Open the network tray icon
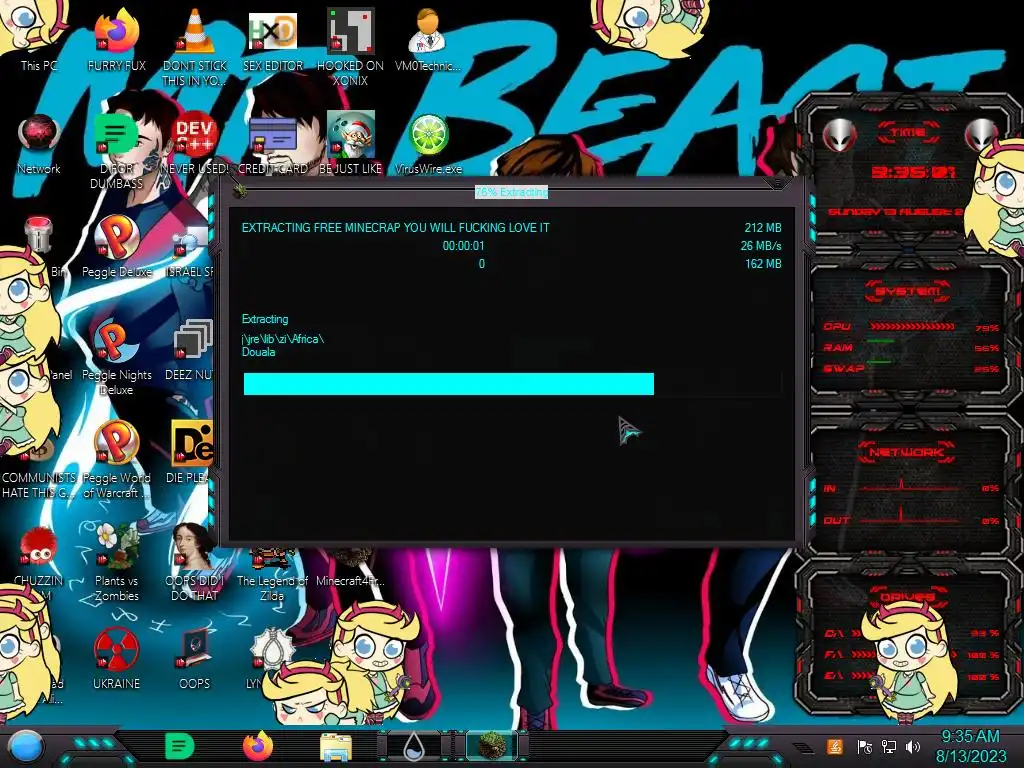Image resolution: width=1024 pixels, height=768 pixels. (x=889, y=746)
